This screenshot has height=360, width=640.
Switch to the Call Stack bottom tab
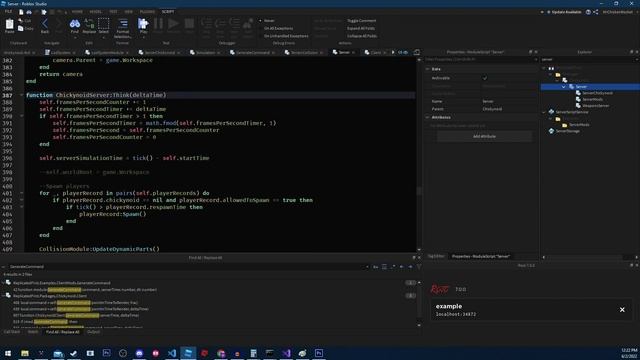[12, 332]
